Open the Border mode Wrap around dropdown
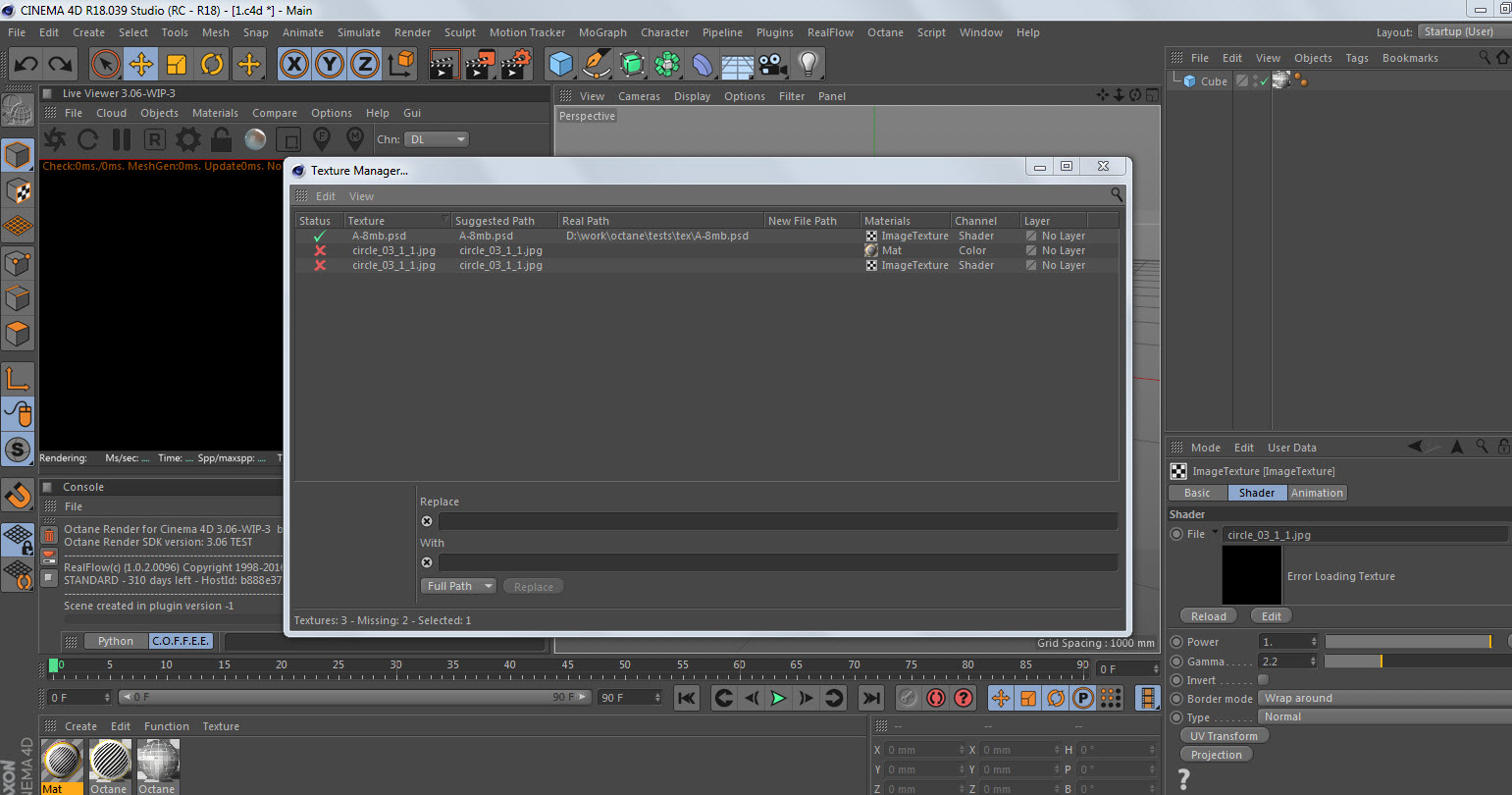Viewport: 1512px width, 795px height. point(1384,698)
